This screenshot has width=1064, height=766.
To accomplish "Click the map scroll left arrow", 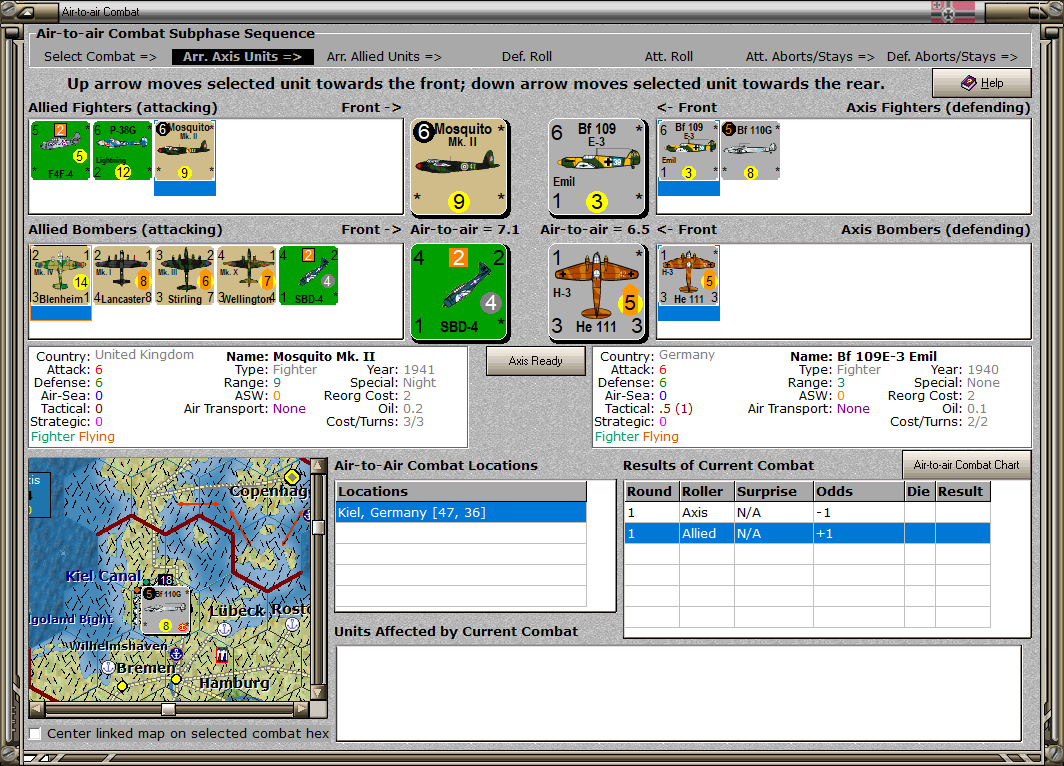I will pos(37,709).
